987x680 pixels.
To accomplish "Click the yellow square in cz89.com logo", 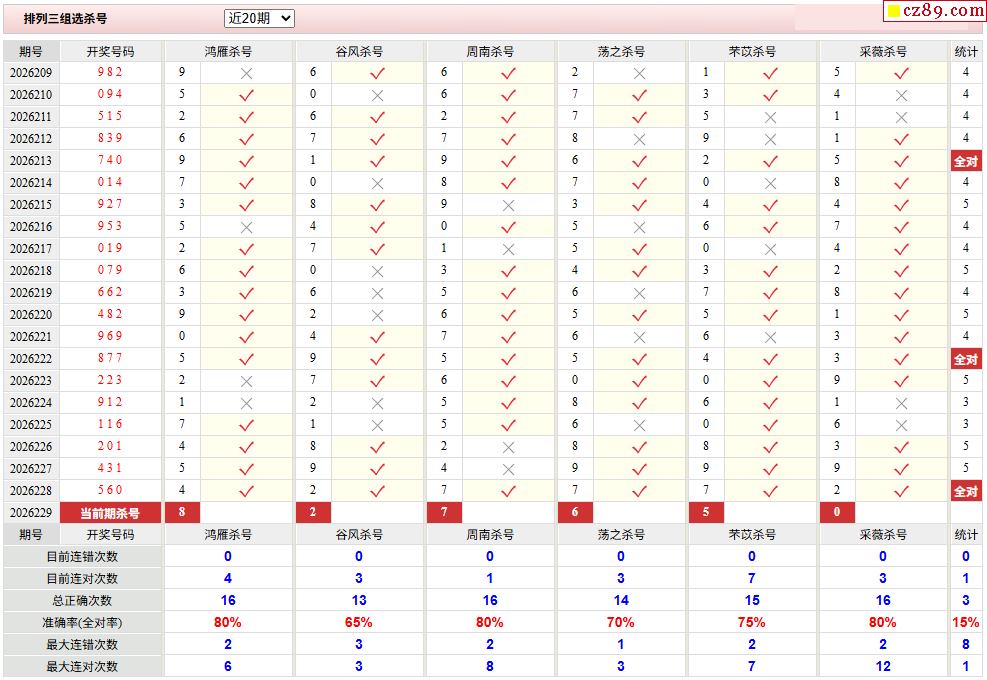I will [893, 11].
